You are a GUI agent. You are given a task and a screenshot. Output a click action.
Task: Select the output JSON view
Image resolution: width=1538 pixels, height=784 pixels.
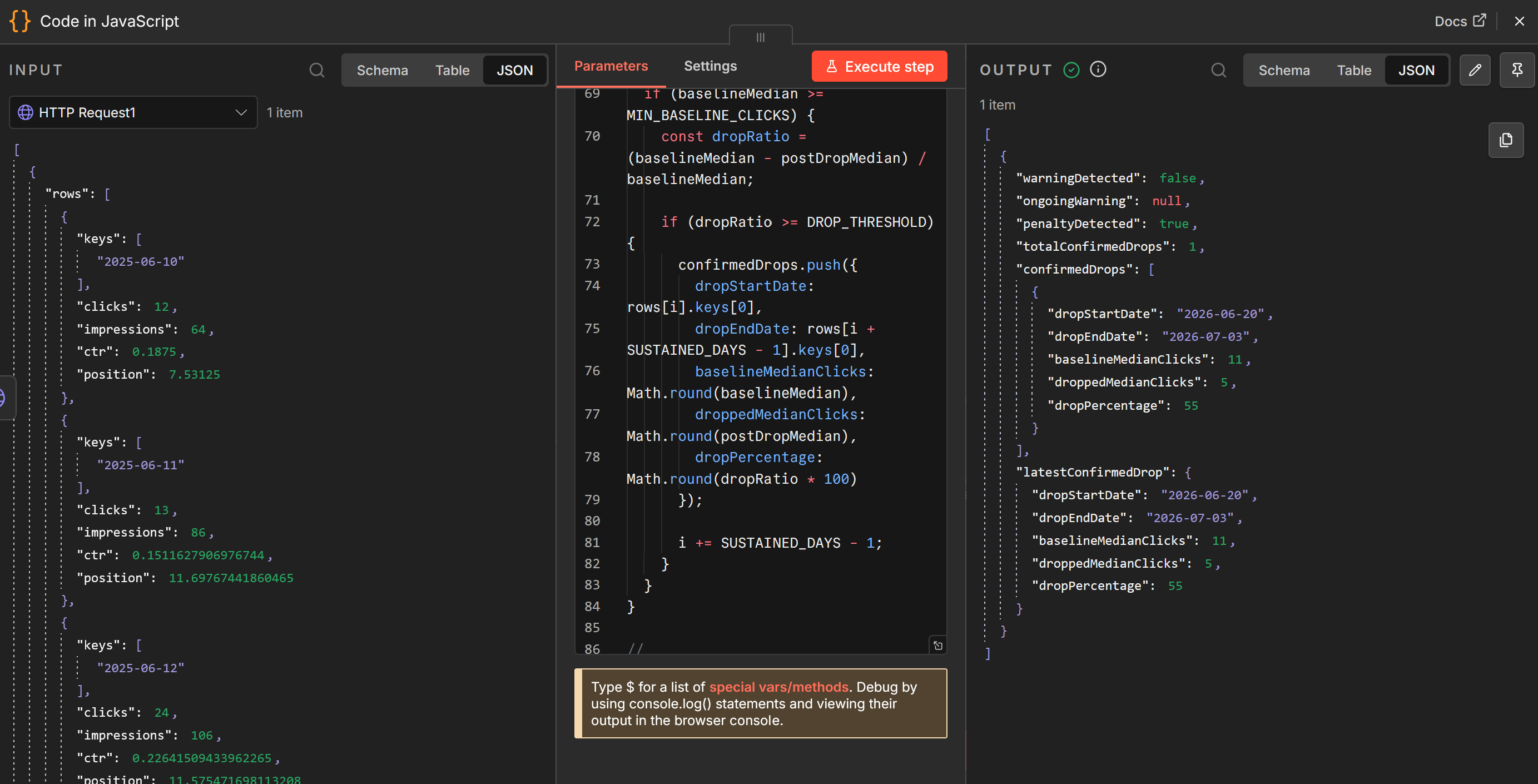(1416, 70)
